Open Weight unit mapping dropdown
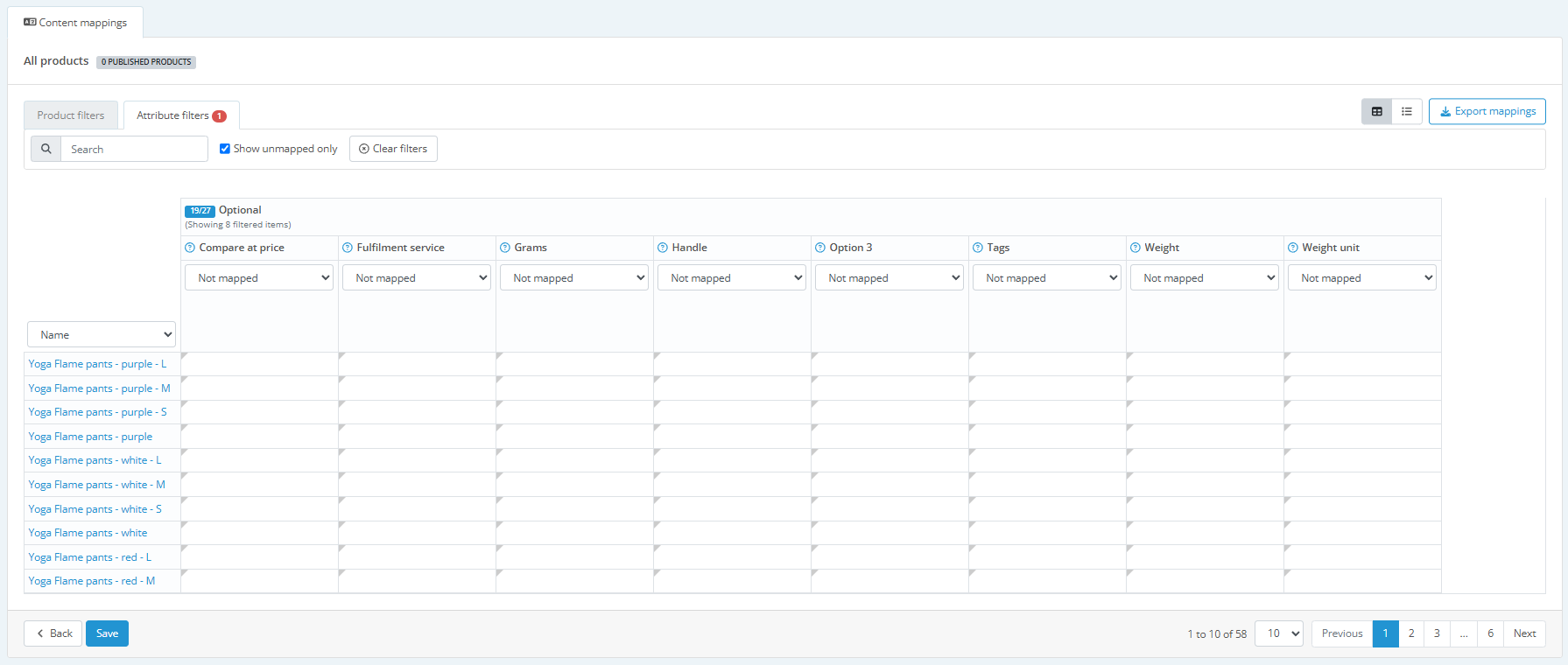This screenshot has width=1568, height=665. (1362, 277)
